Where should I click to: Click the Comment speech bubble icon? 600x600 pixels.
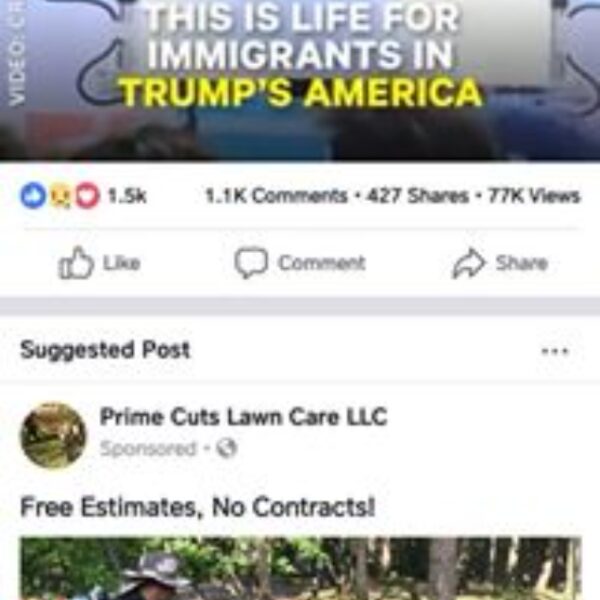click(x=251, y=263)
